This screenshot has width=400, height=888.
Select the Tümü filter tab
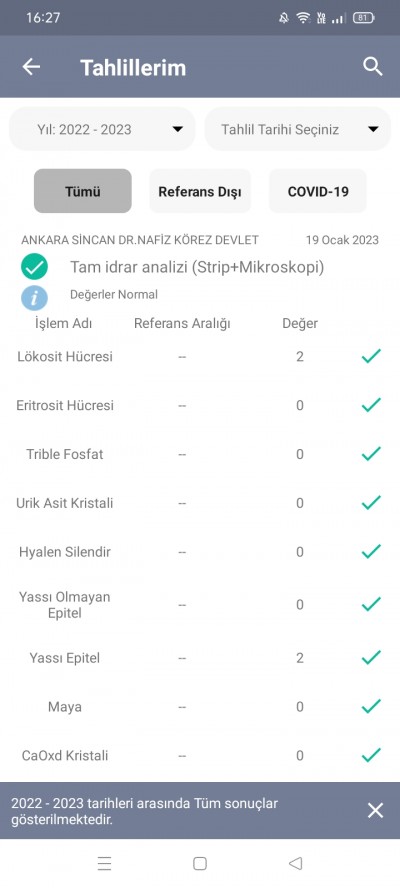[x=83, y=191]
